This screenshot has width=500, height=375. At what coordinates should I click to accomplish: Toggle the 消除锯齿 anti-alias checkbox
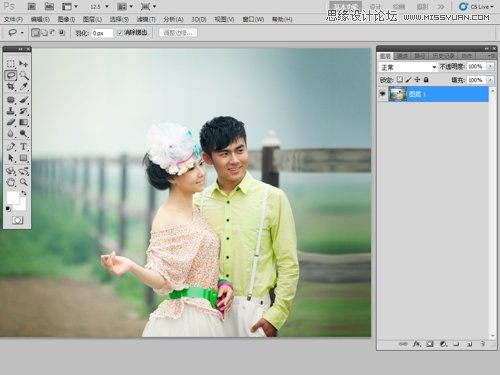[120, 33]
